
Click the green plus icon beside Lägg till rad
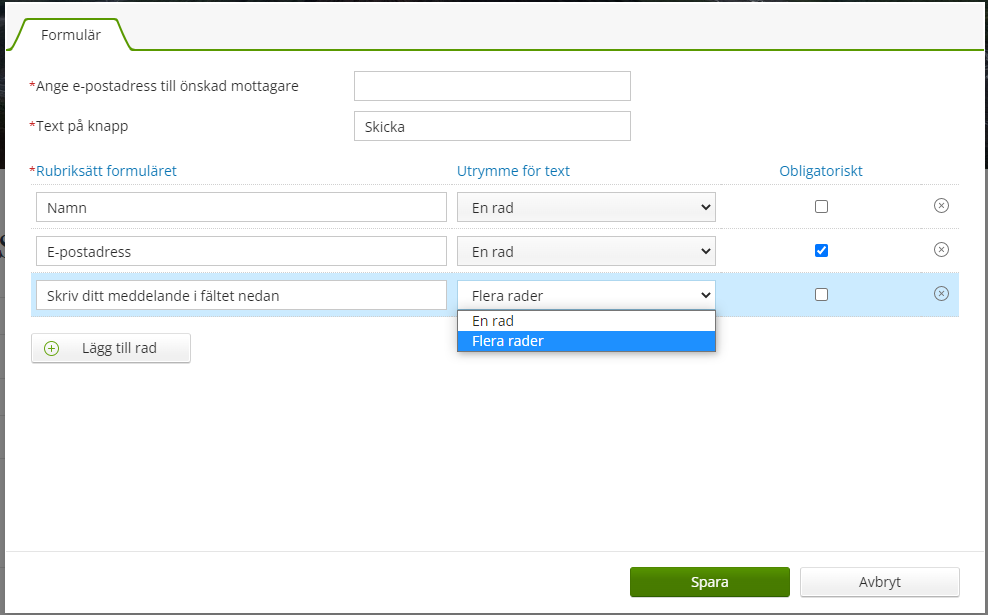tap(52, 348)
